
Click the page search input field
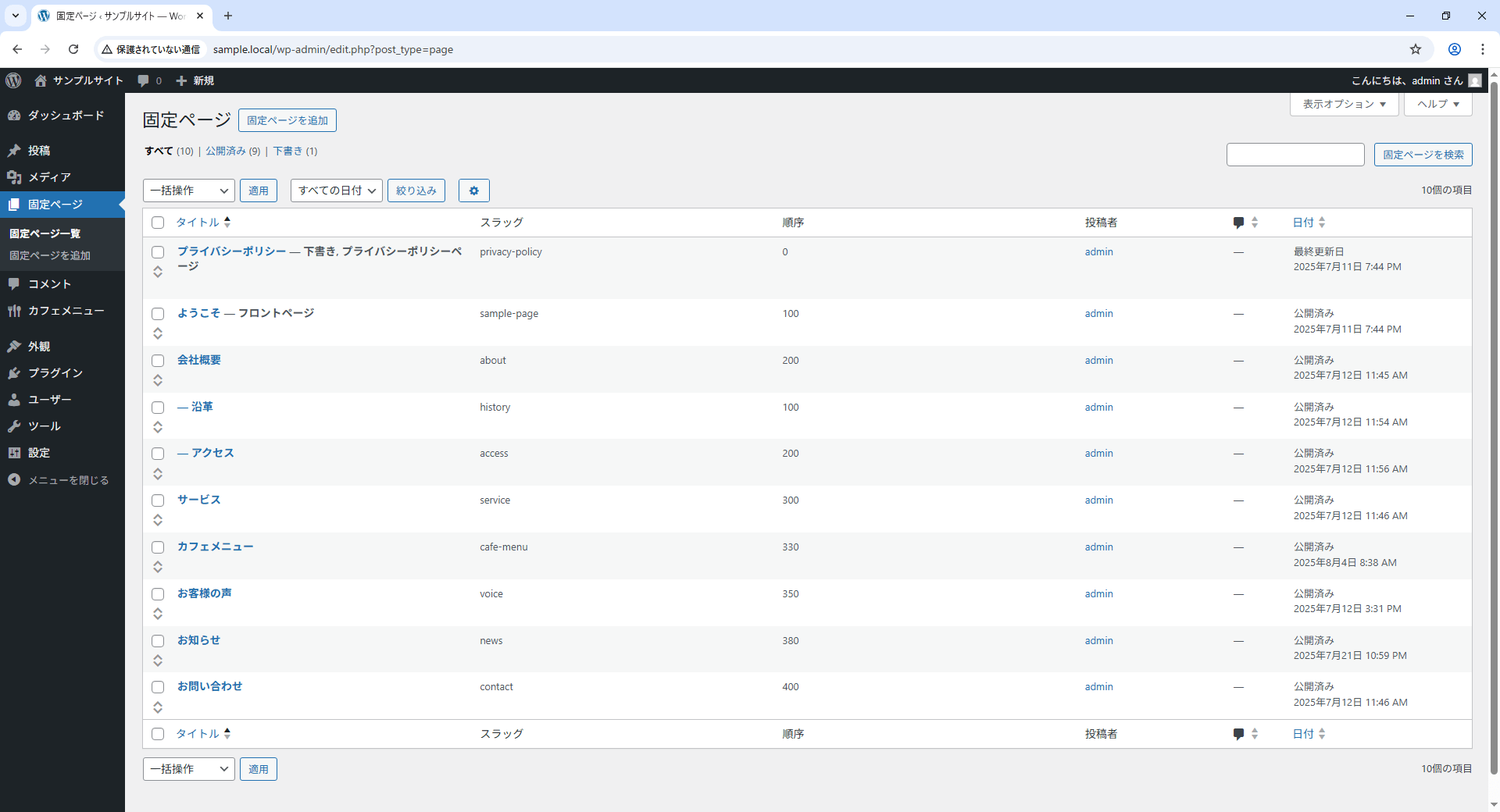click(1295, 155)
